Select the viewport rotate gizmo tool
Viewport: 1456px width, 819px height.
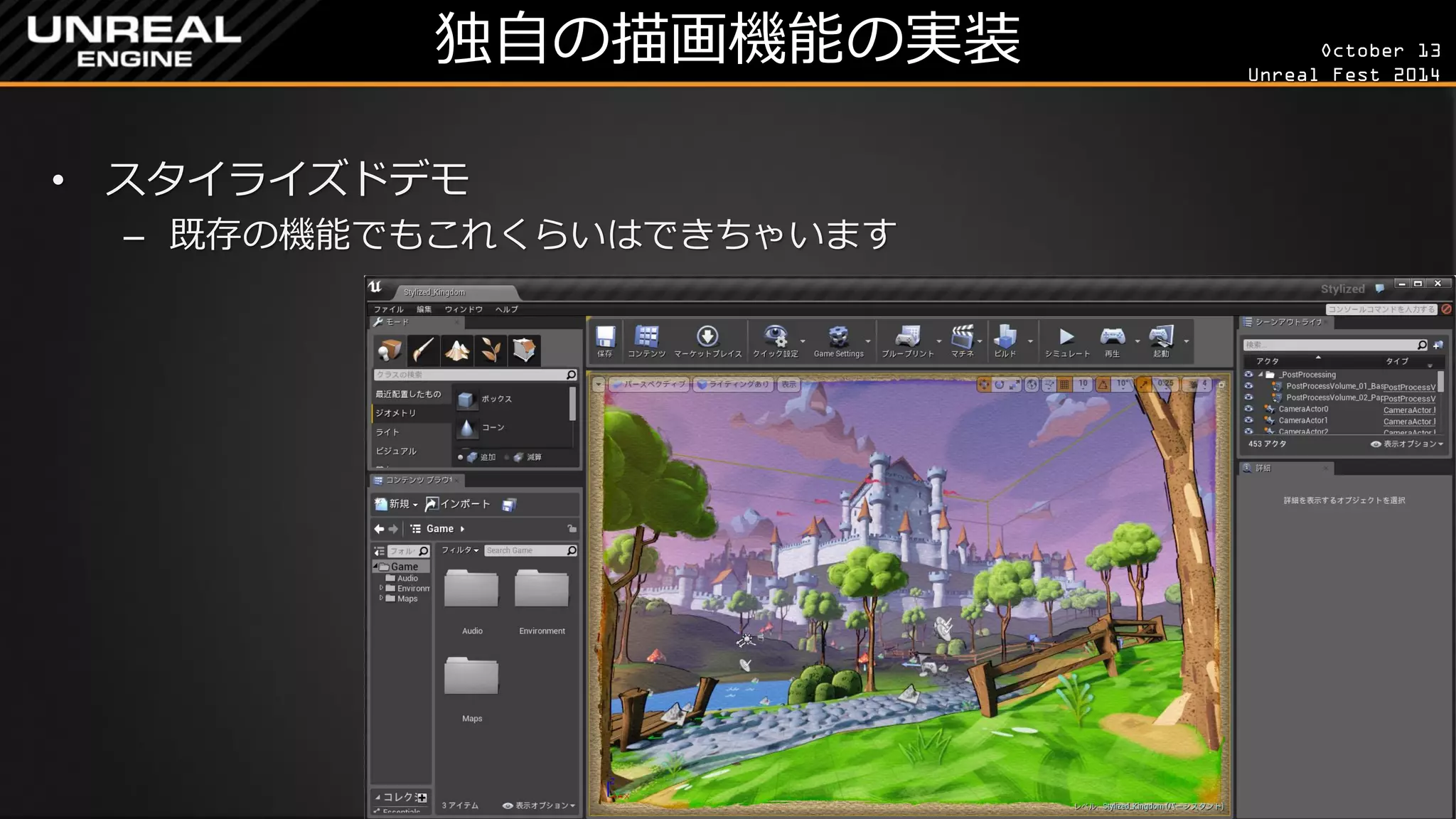(1000, 385)
